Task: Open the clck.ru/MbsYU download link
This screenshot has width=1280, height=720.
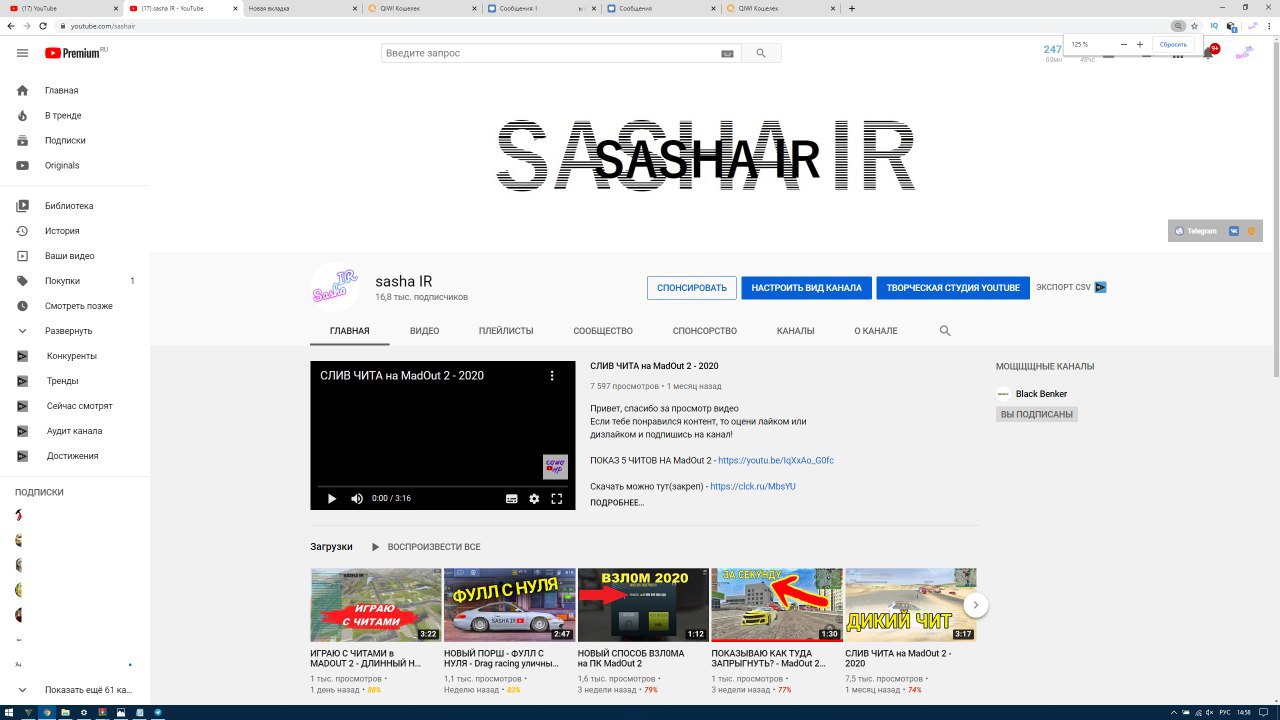Action: tap(753, 486)
